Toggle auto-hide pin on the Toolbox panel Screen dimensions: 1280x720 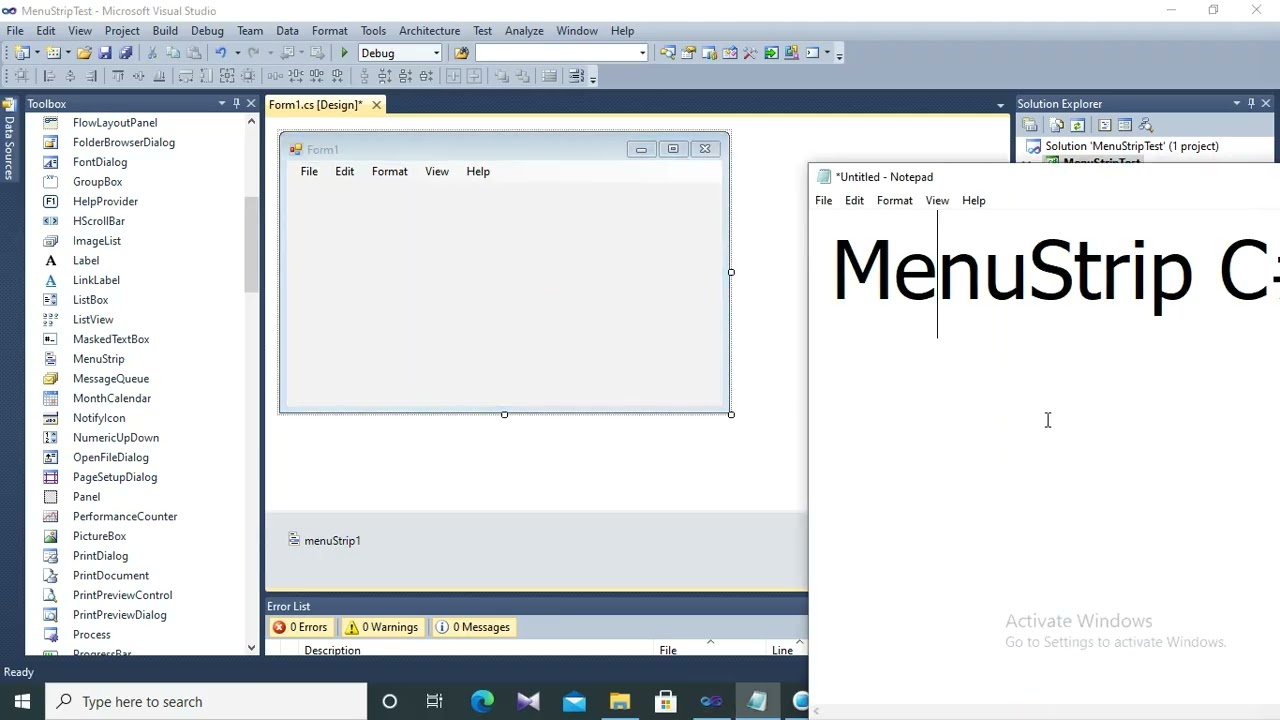(236, 103)
